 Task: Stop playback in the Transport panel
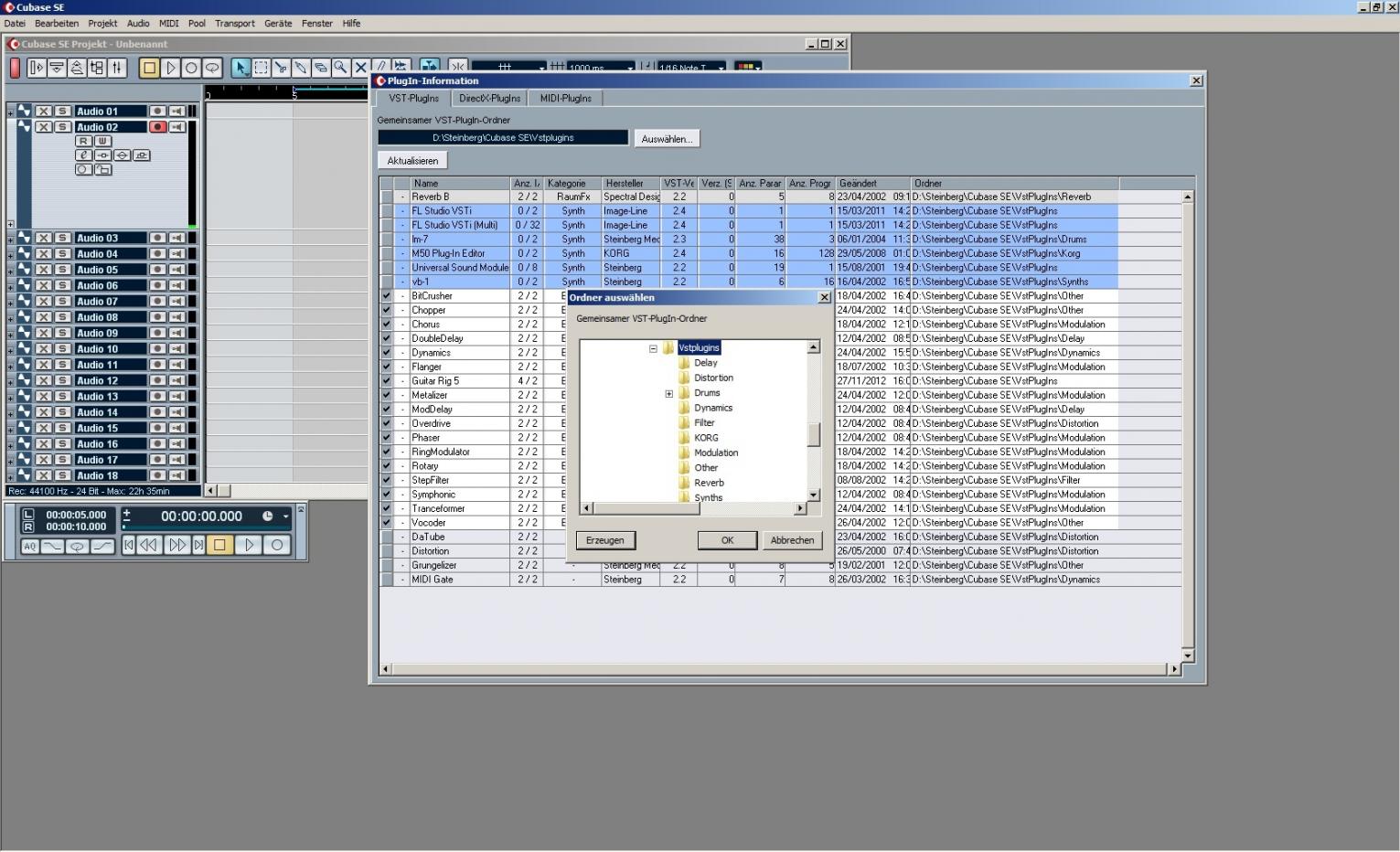pyautogui.click(x=219, y=545)
